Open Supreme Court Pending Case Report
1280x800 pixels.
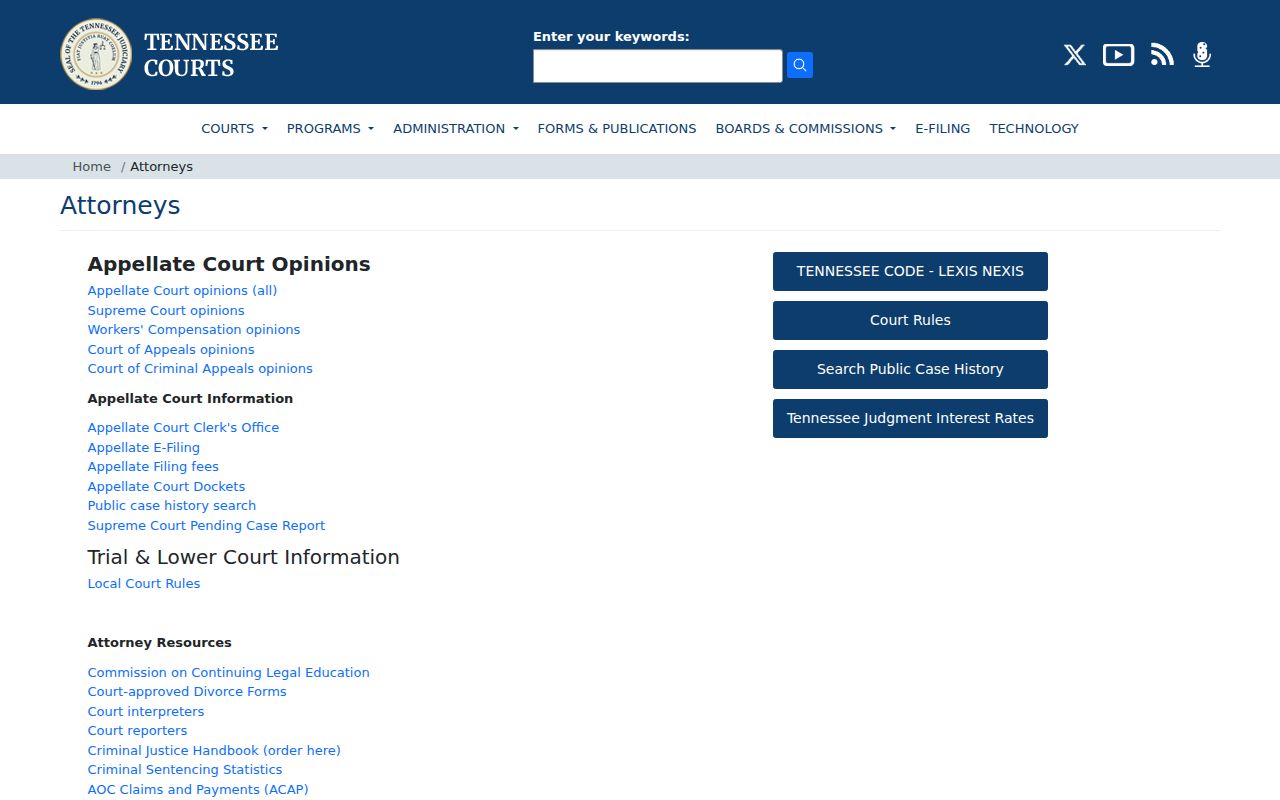[x=206, y=526]
